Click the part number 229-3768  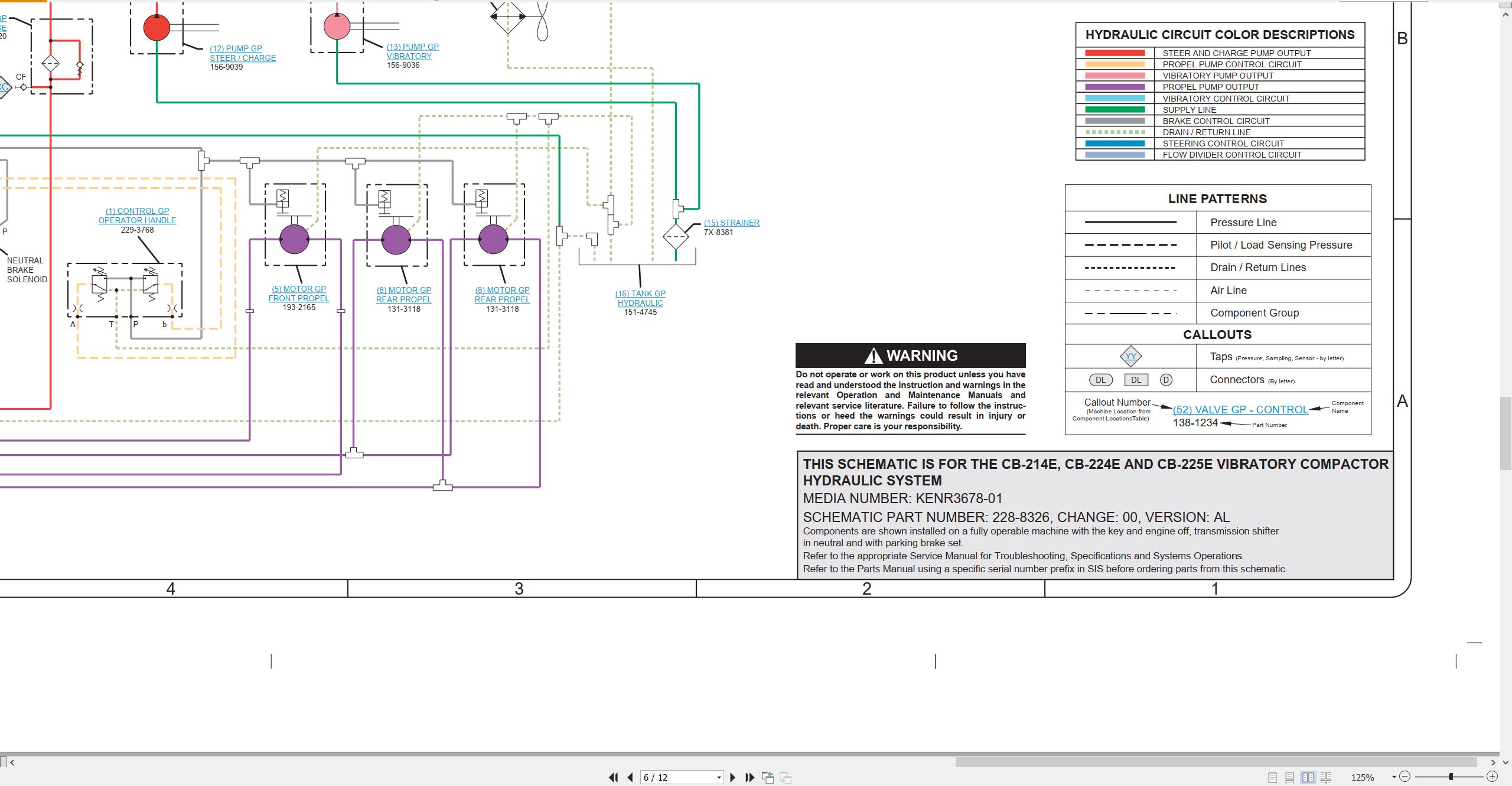[x=137, y=230]
